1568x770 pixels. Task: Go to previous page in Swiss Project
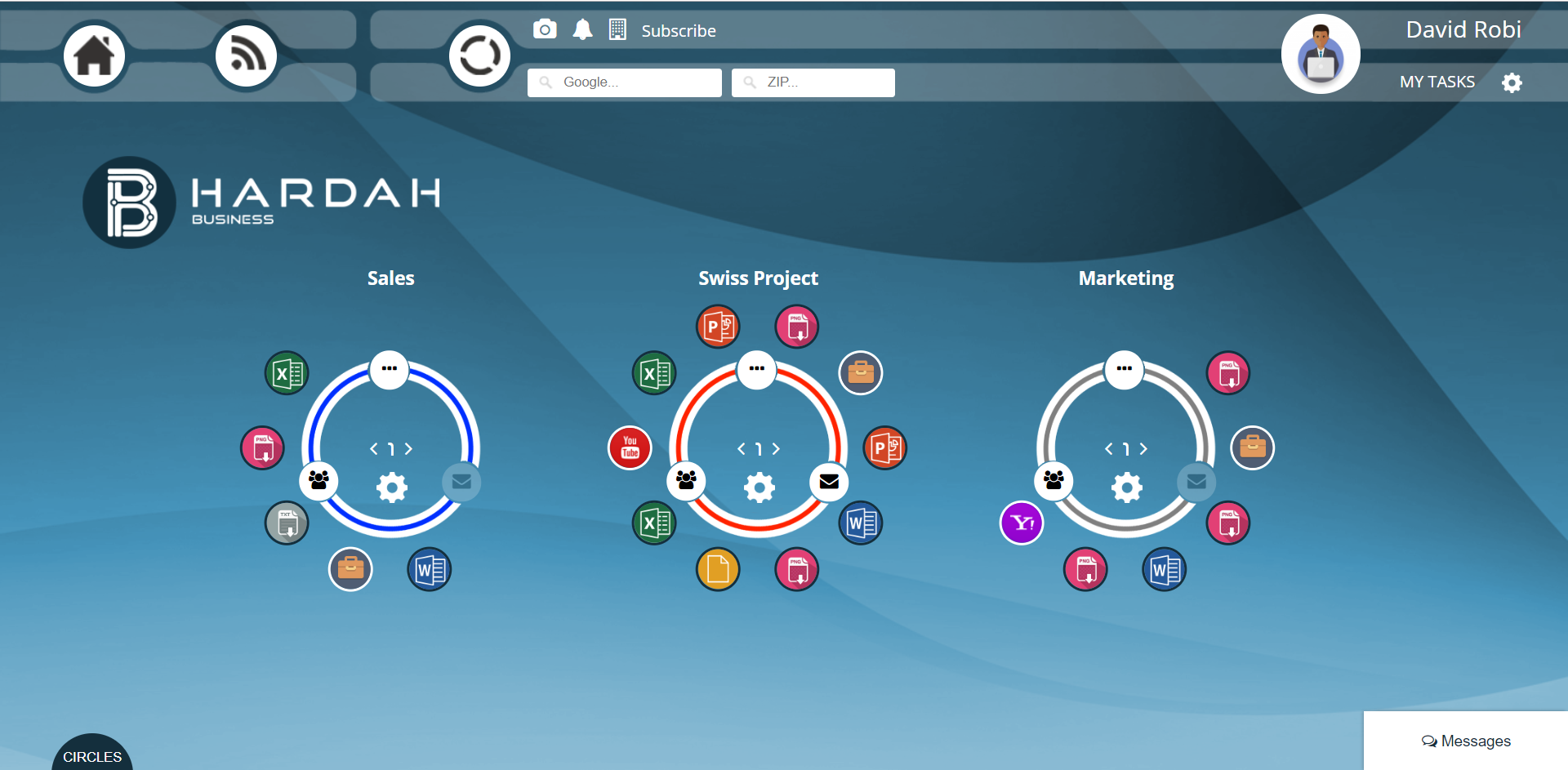click(x=742, y=448)
